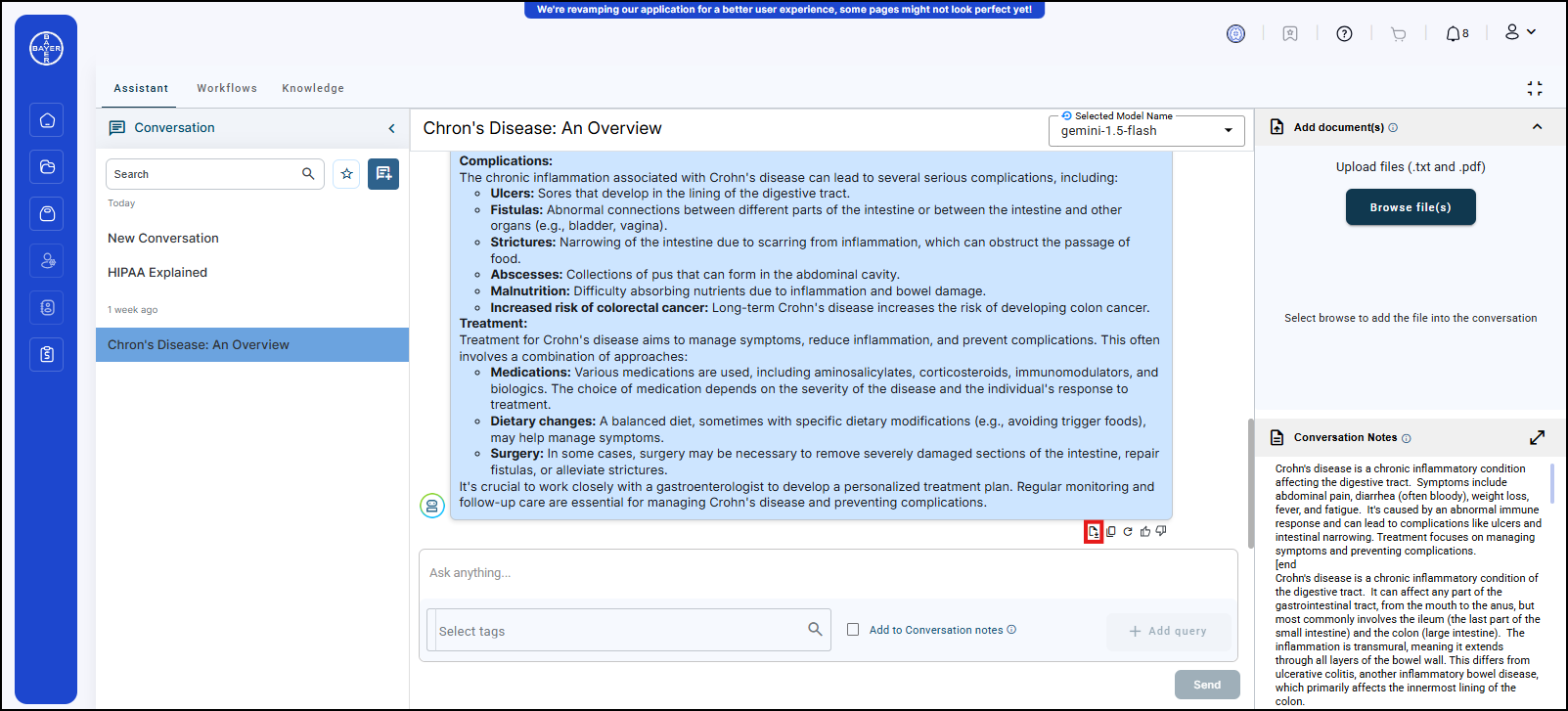Viewport: 1568px width, 711px height.
Task: Click the Bayer logo
Action: click(x=46, y=48)
